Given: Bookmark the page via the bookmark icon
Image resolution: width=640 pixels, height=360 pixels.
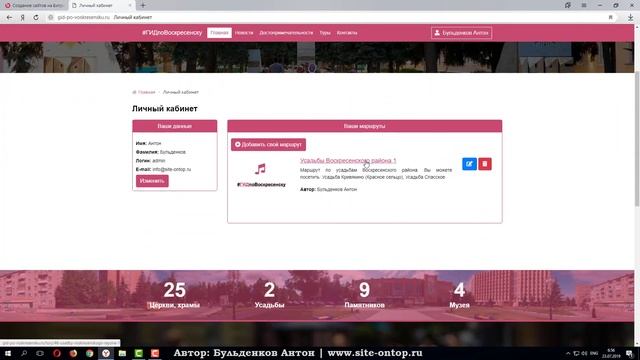Looking at the screenshot, I should (x=611, y=18).
